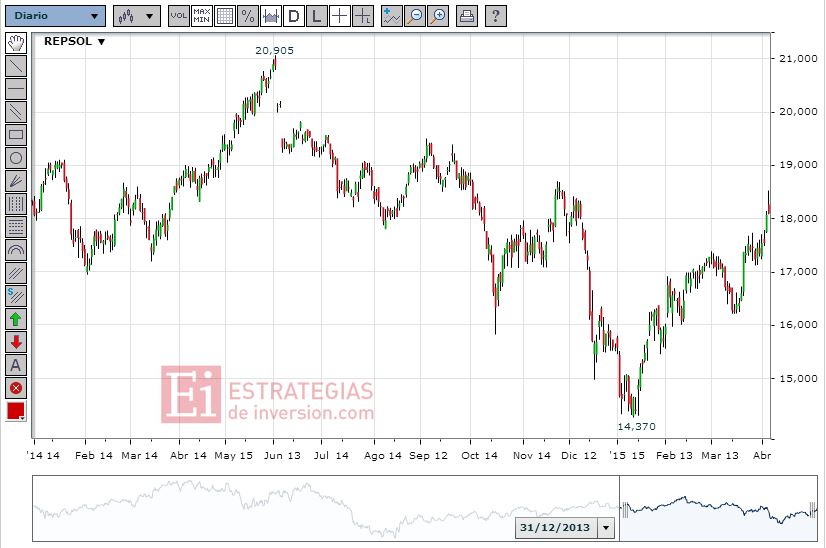Toggle the VOL volume display

coord(179,16)
